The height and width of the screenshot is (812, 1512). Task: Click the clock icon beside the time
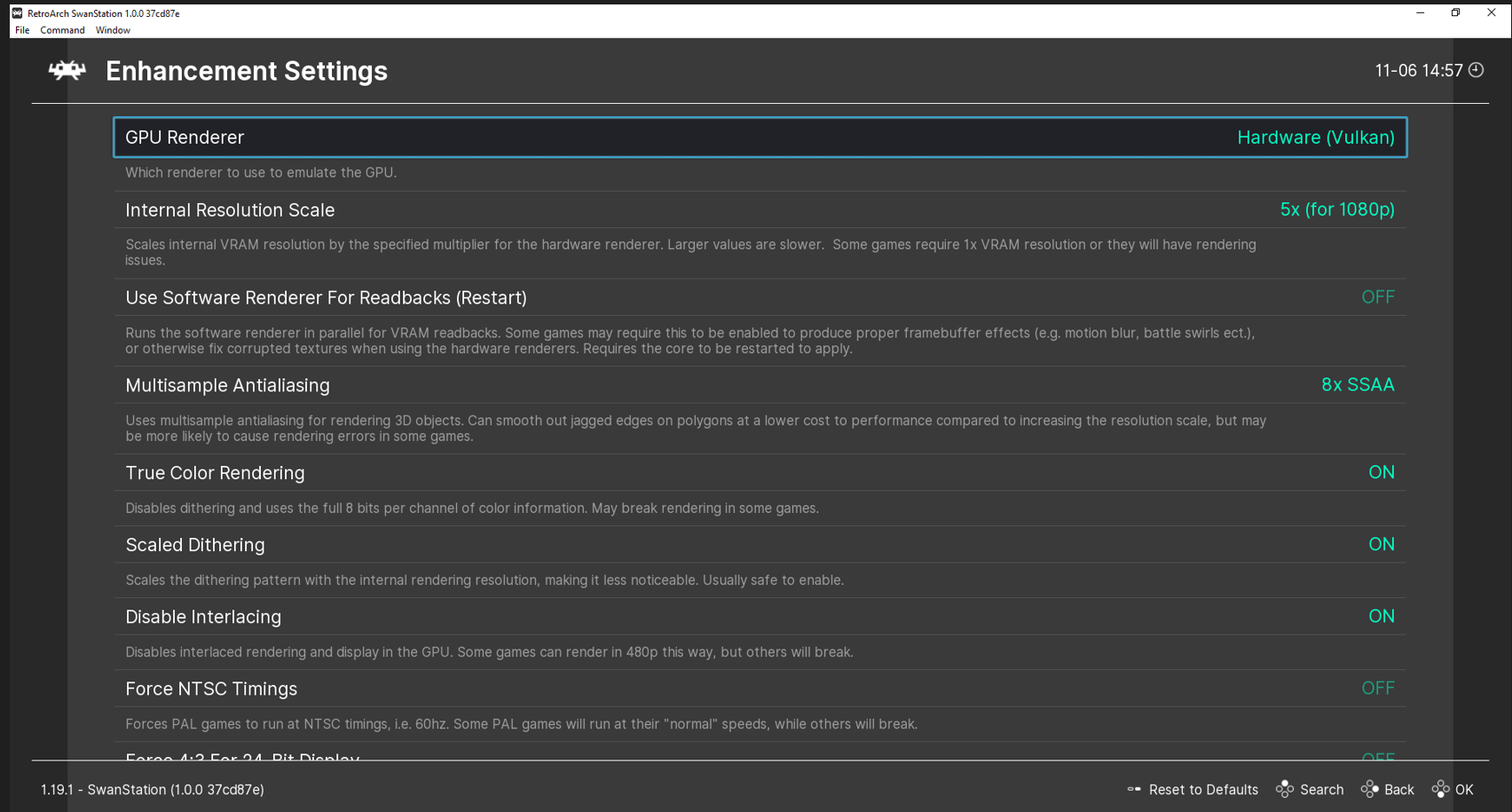(x=1477, y=70)
